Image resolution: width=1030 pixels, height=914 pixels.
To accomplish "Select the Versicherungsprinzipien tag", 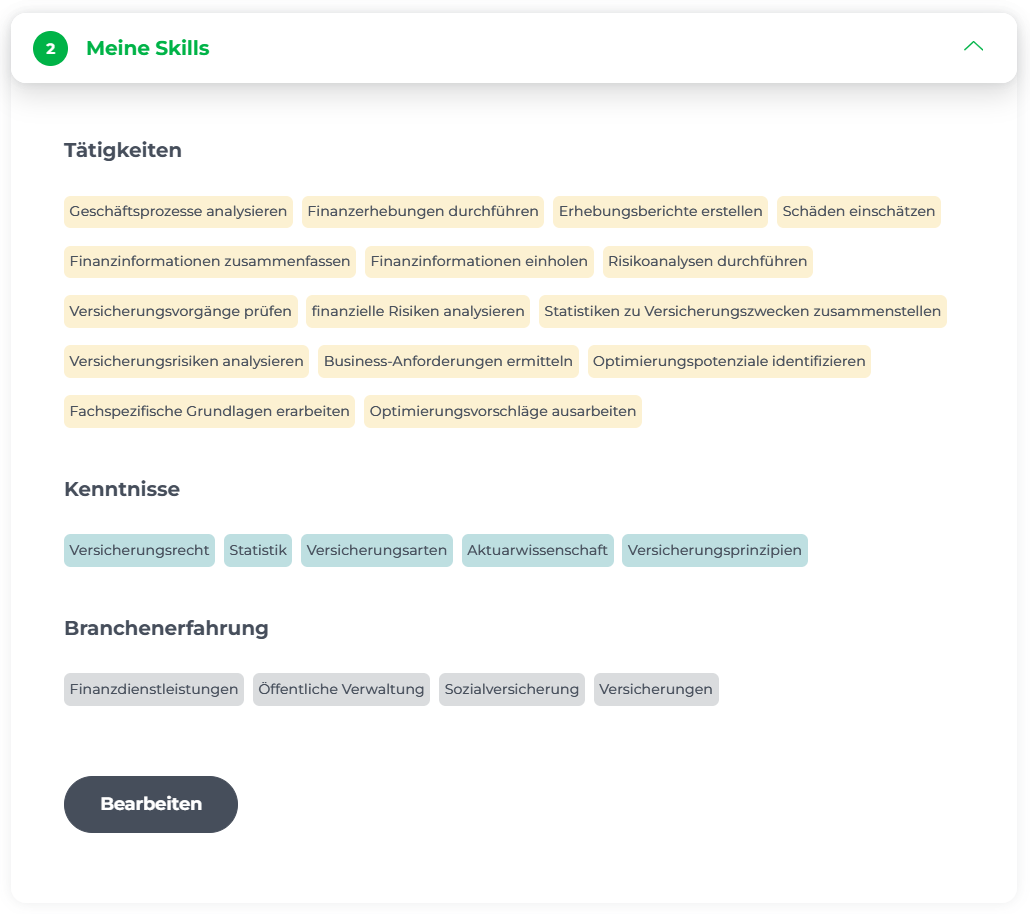I will (714, 551).
